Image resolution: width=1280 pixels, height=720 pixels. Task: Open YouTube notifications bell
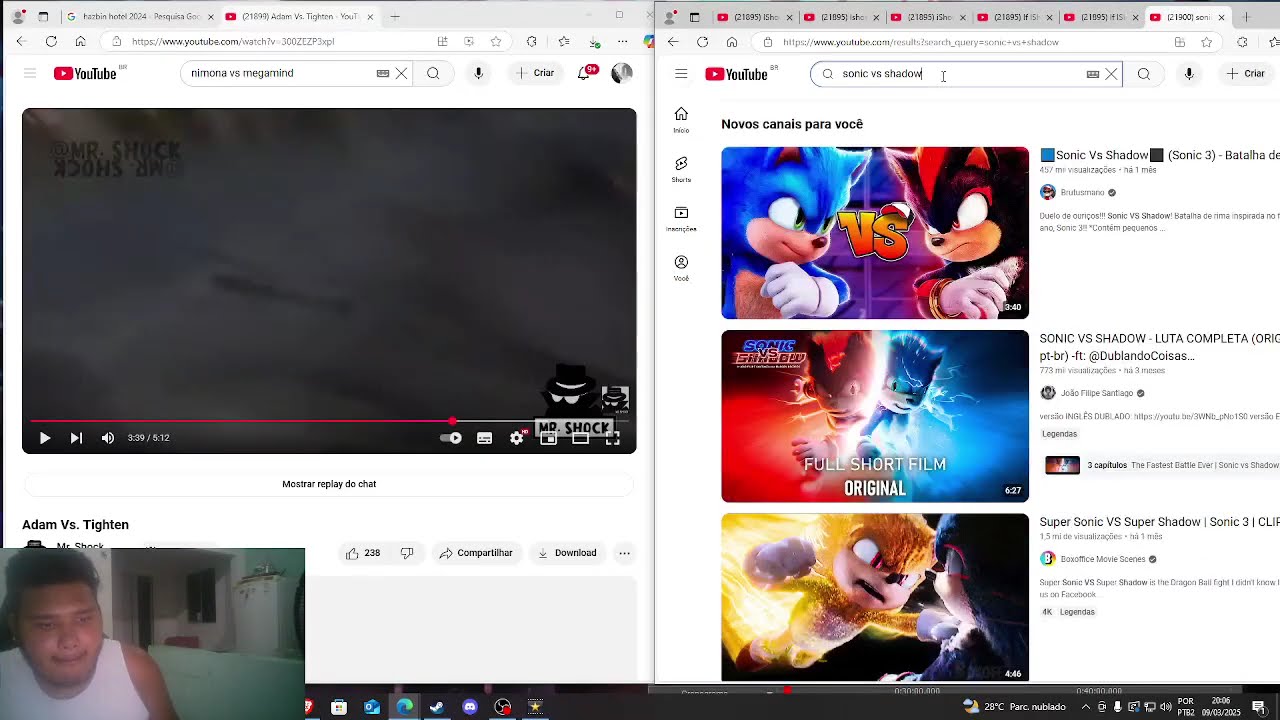585,73
